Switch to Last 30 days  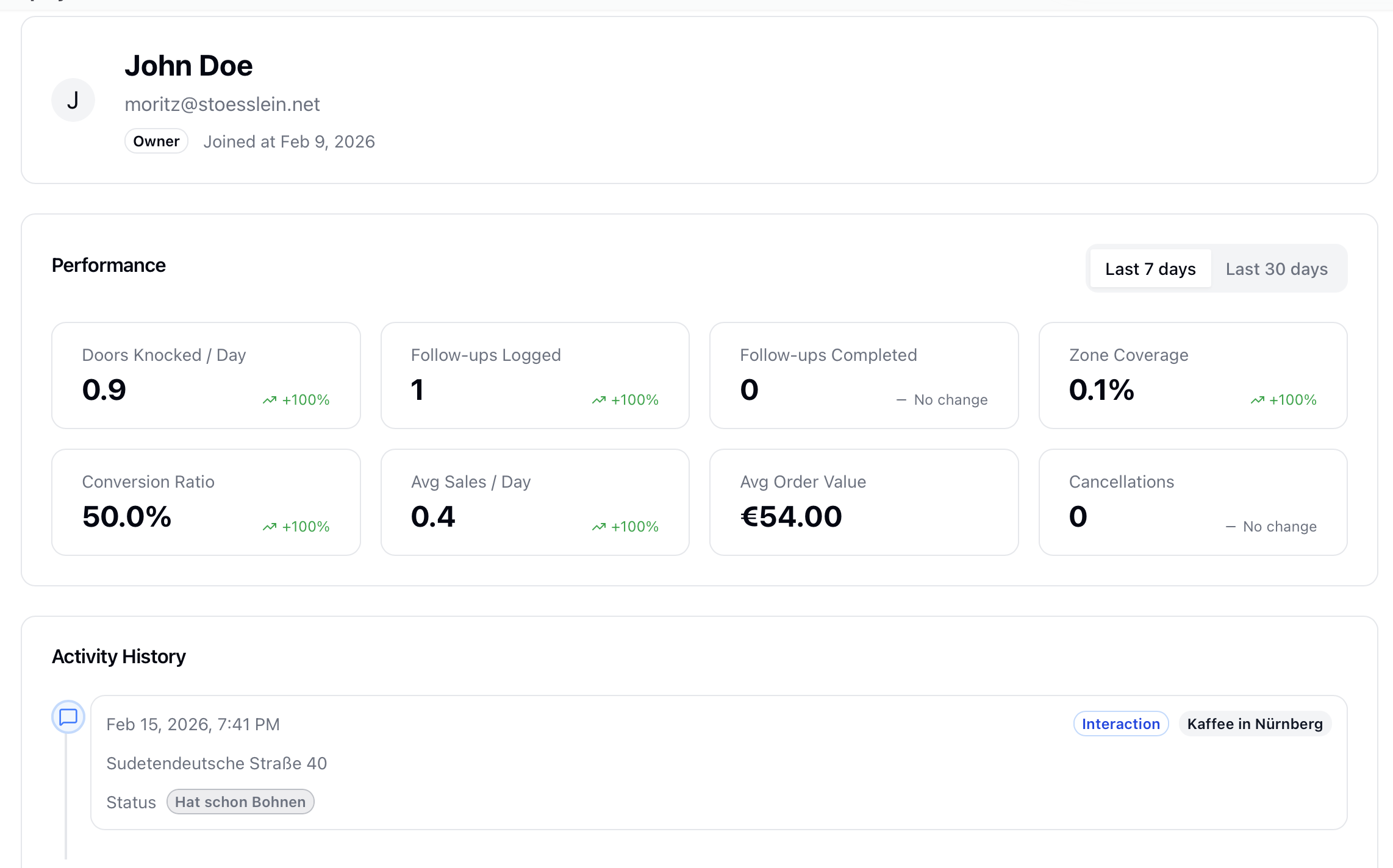[1276, 269]
